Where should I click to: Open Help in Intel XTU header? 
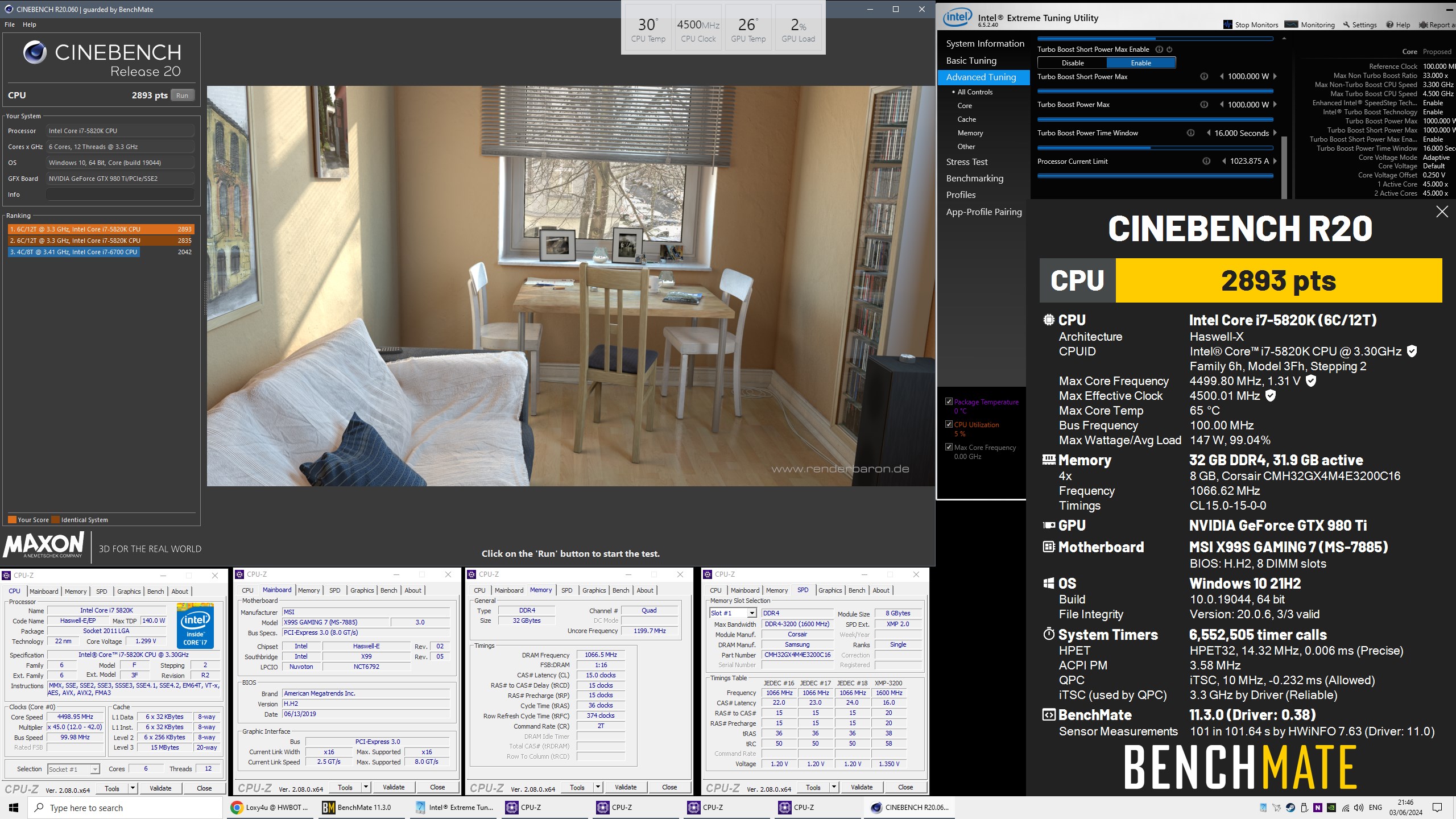point(1398,25)
